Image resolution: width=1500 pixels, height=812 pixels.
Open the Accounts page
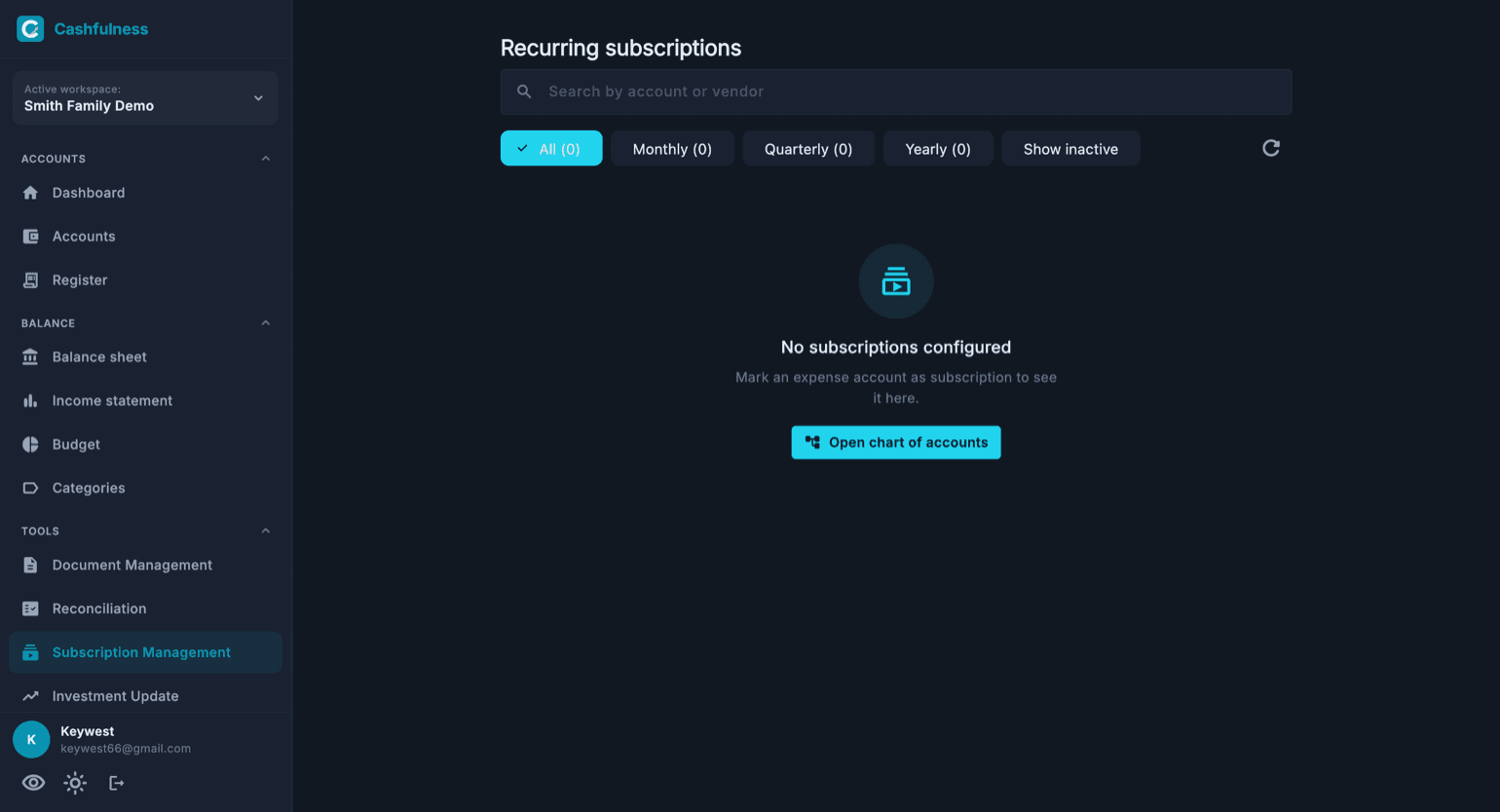click(145, 237)
